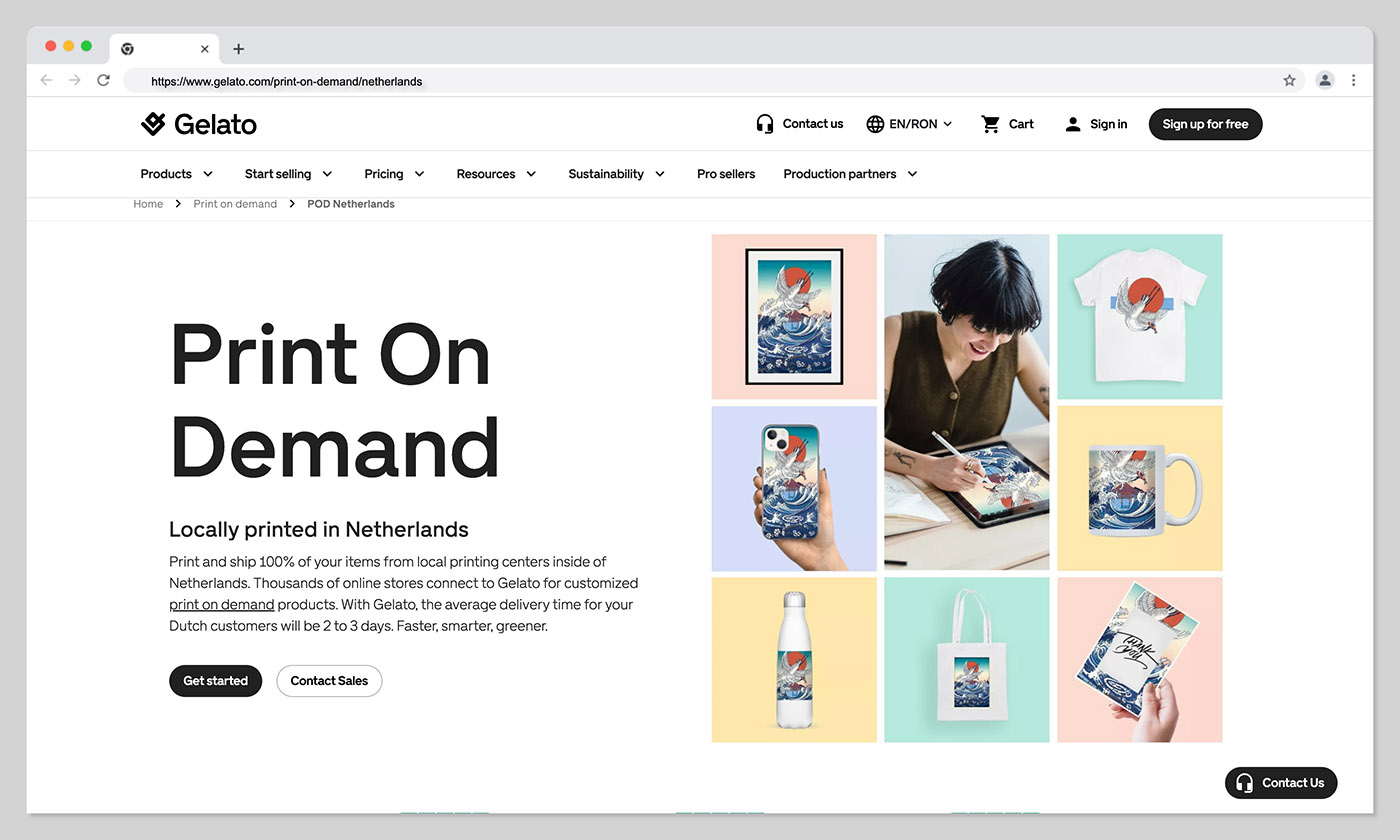
Task: Bookmark the page with the star icon
Action: [1289, 80]
